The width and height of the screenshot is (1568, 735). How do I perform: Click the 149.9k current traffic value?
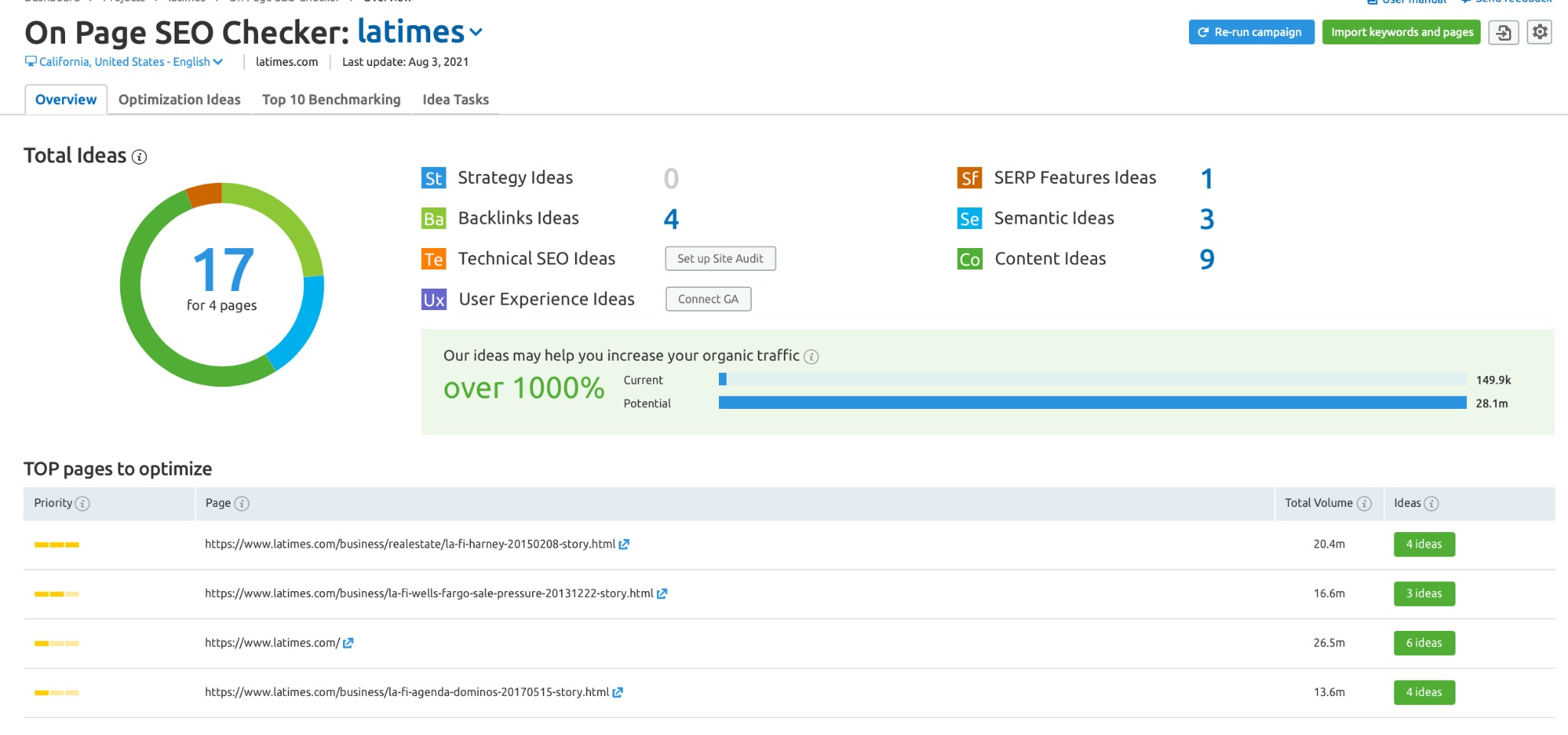[x=1493, y=380]
